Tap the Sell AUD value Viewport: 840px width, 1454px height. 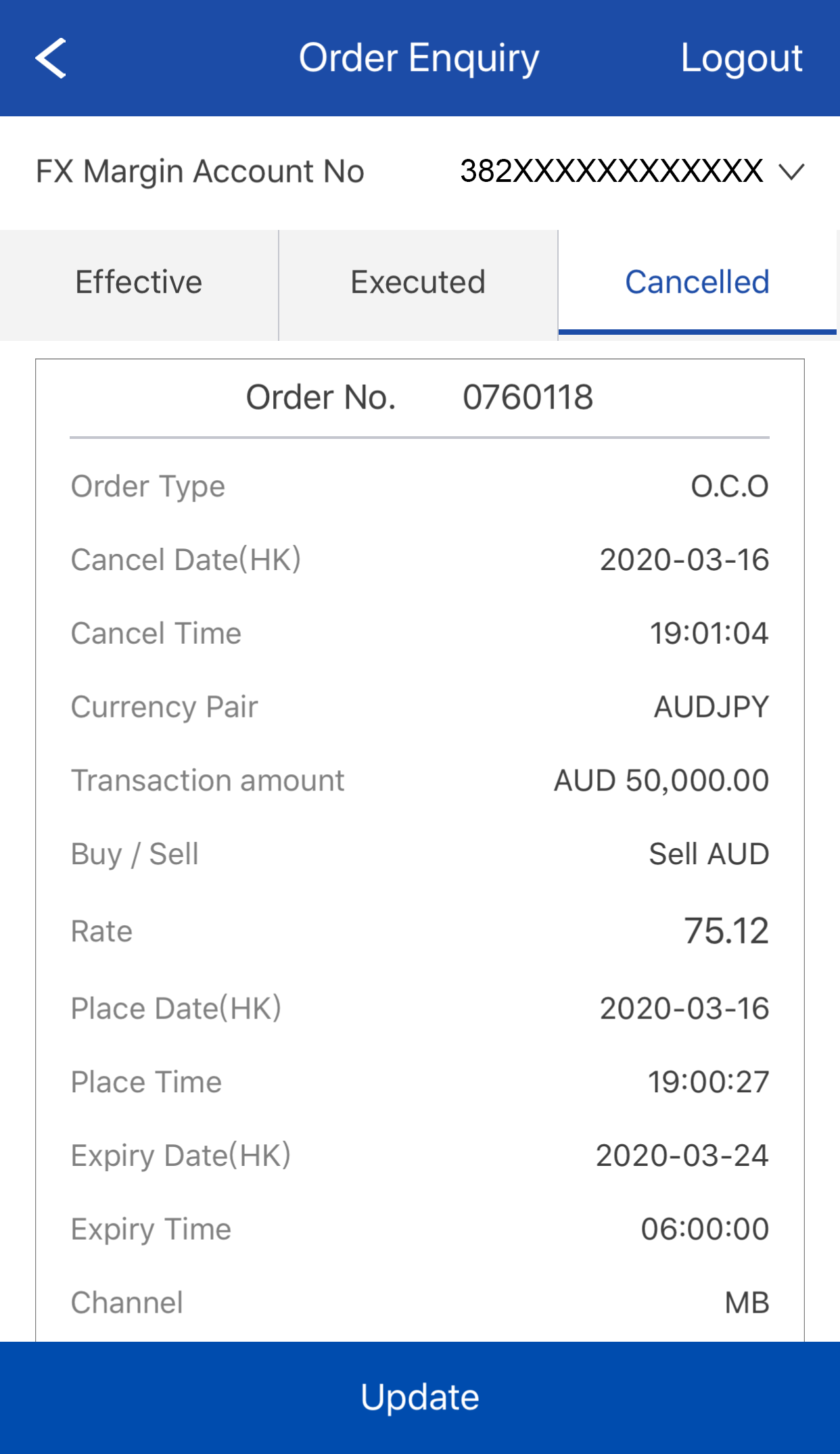pos(708,854)
